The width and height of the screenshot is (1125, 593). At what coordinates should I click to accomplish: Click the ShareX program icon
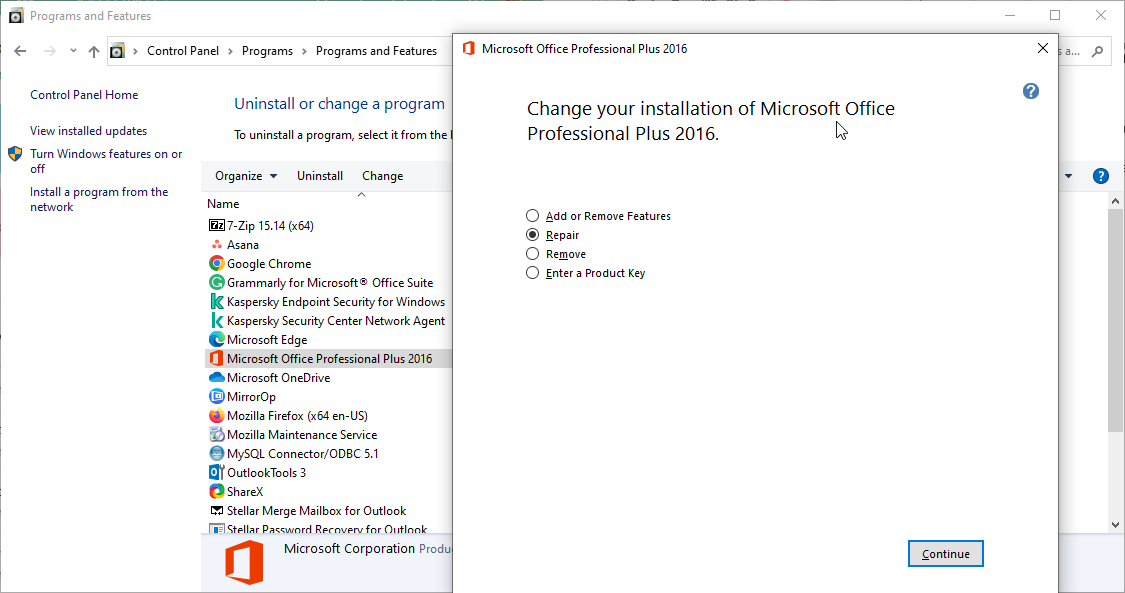point(216,491)
